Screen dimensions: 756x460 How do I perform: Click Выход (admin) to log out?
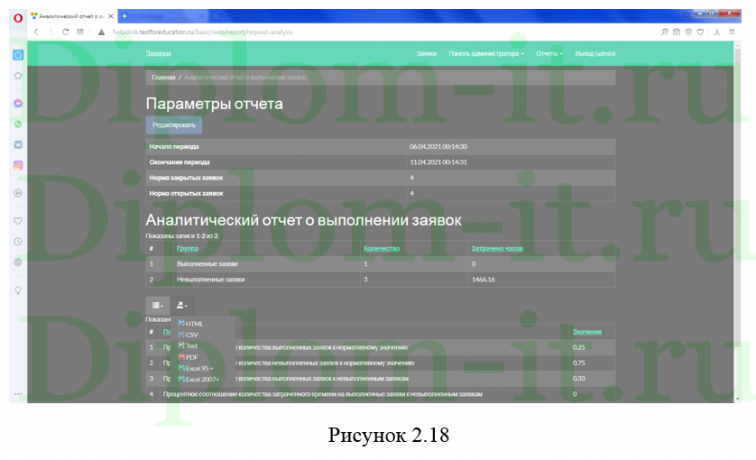pos(595,54)
